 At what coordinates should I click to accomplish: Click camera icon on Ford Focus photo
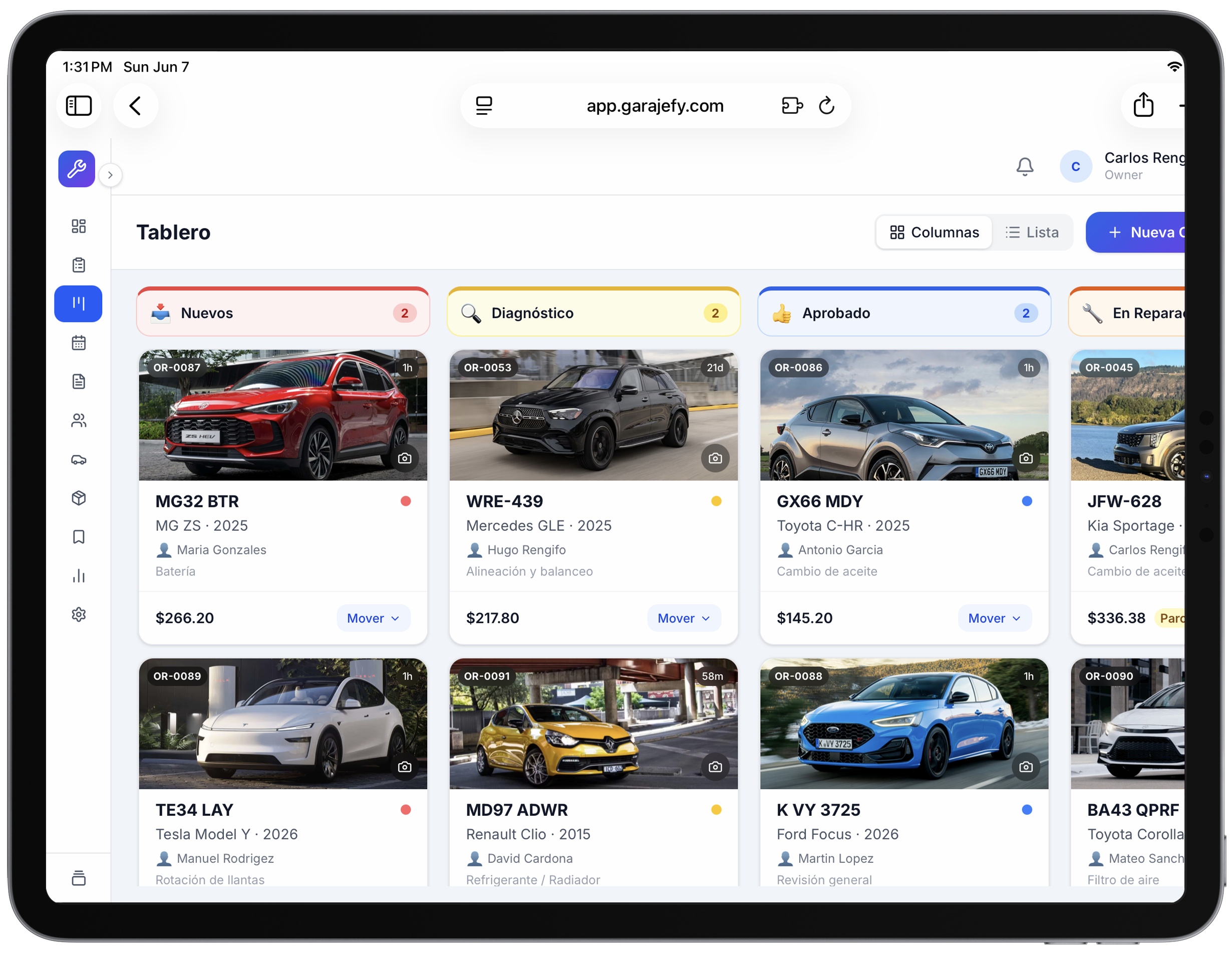point(1026,767)
